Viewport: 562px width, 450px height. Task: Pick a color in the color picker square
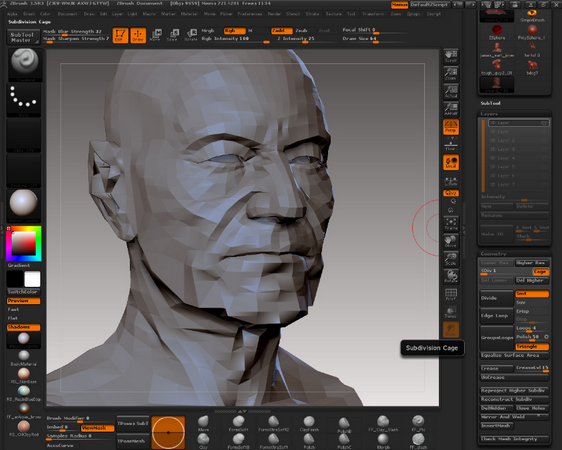coord(24,244)
